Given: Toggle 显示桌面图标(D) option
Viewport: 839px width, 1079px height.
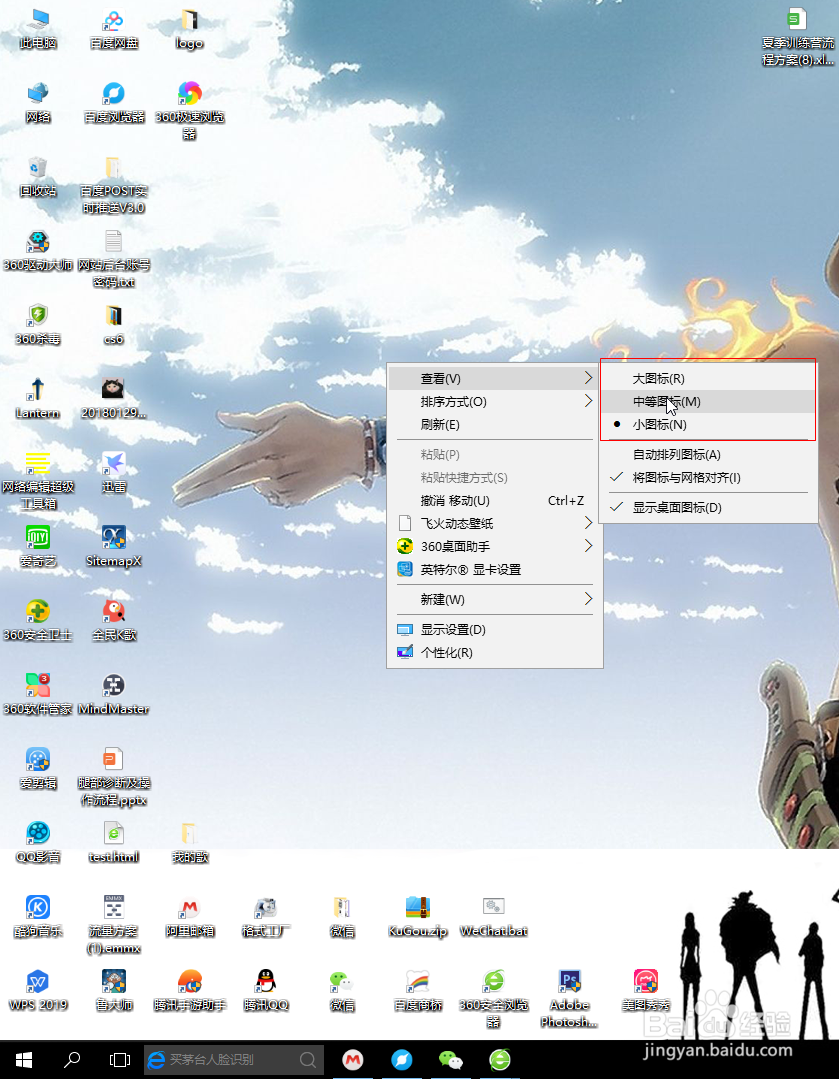Looking at the screenshot, I should point(708,507).
